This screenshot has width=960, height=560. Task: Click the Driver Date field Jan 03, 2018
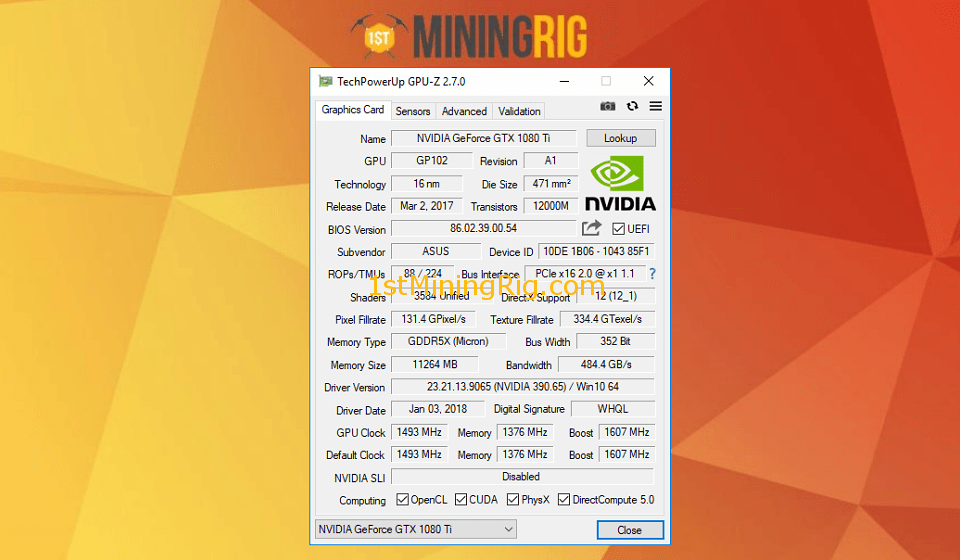[438, 409]
